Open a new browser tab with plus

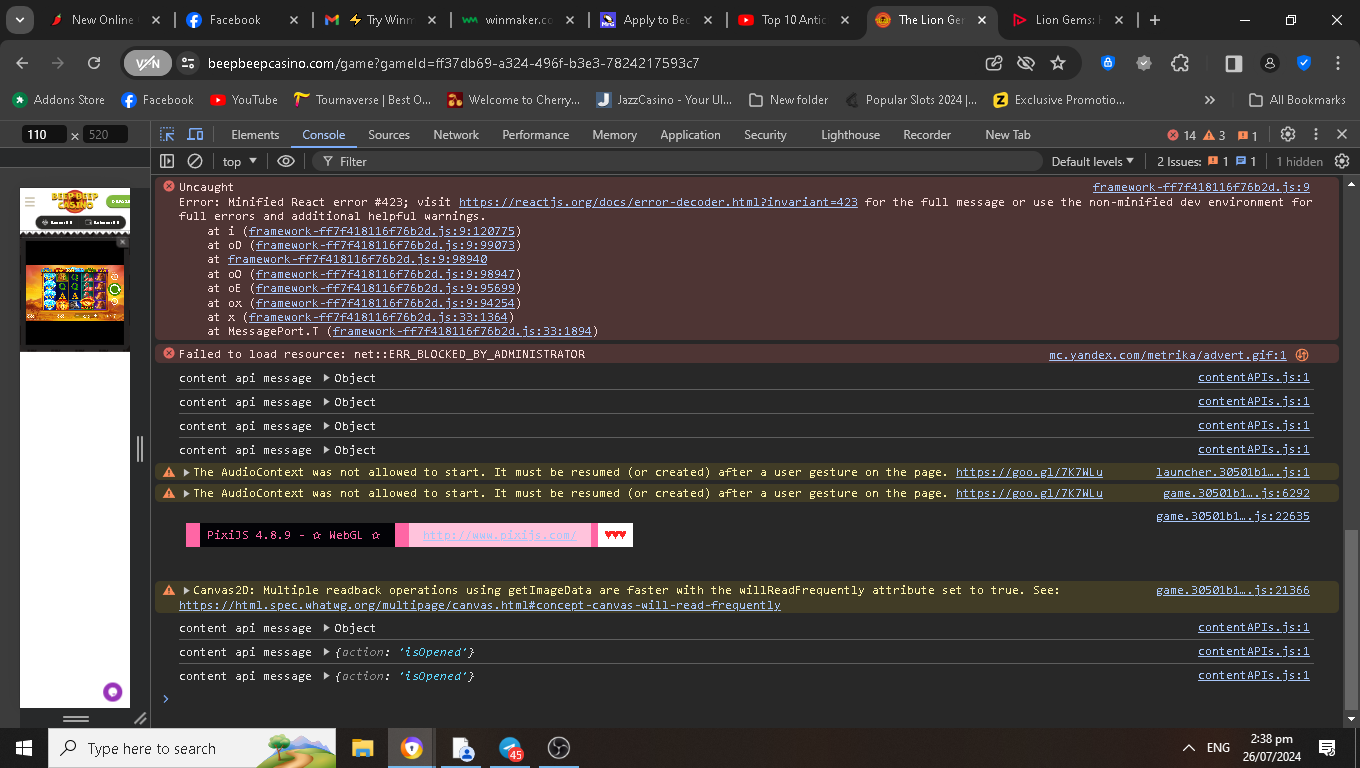click(1155, 20)
